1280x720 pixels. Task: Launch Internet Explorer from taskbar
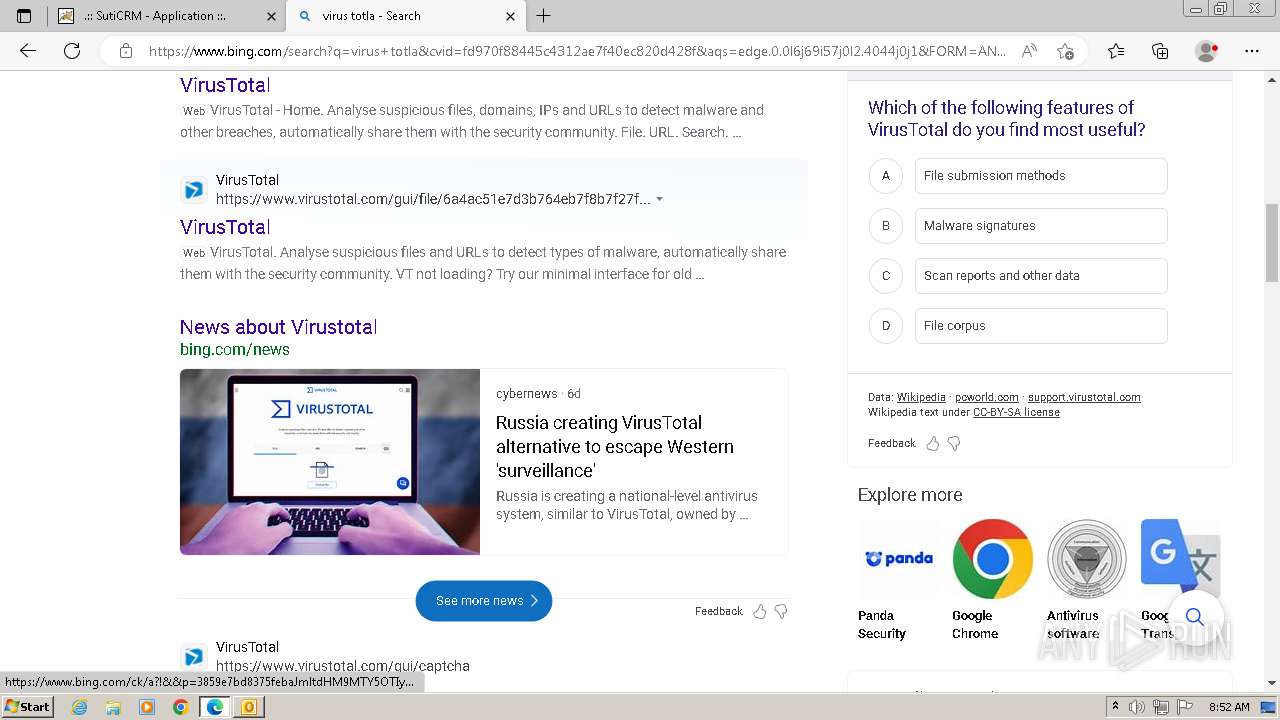coord(79,707)
